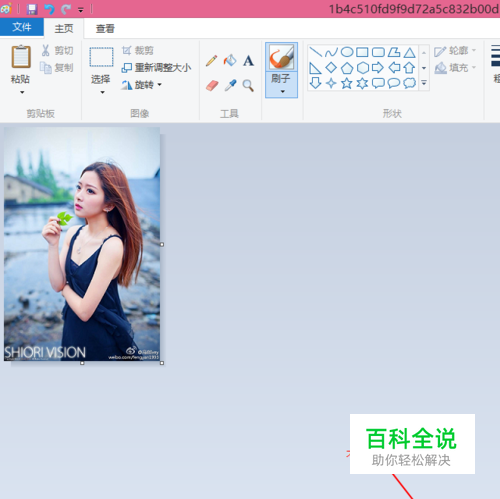Select the Rounded rectangle shape
Viewport: 500px width, 499px height.
[x=378, y=52]
